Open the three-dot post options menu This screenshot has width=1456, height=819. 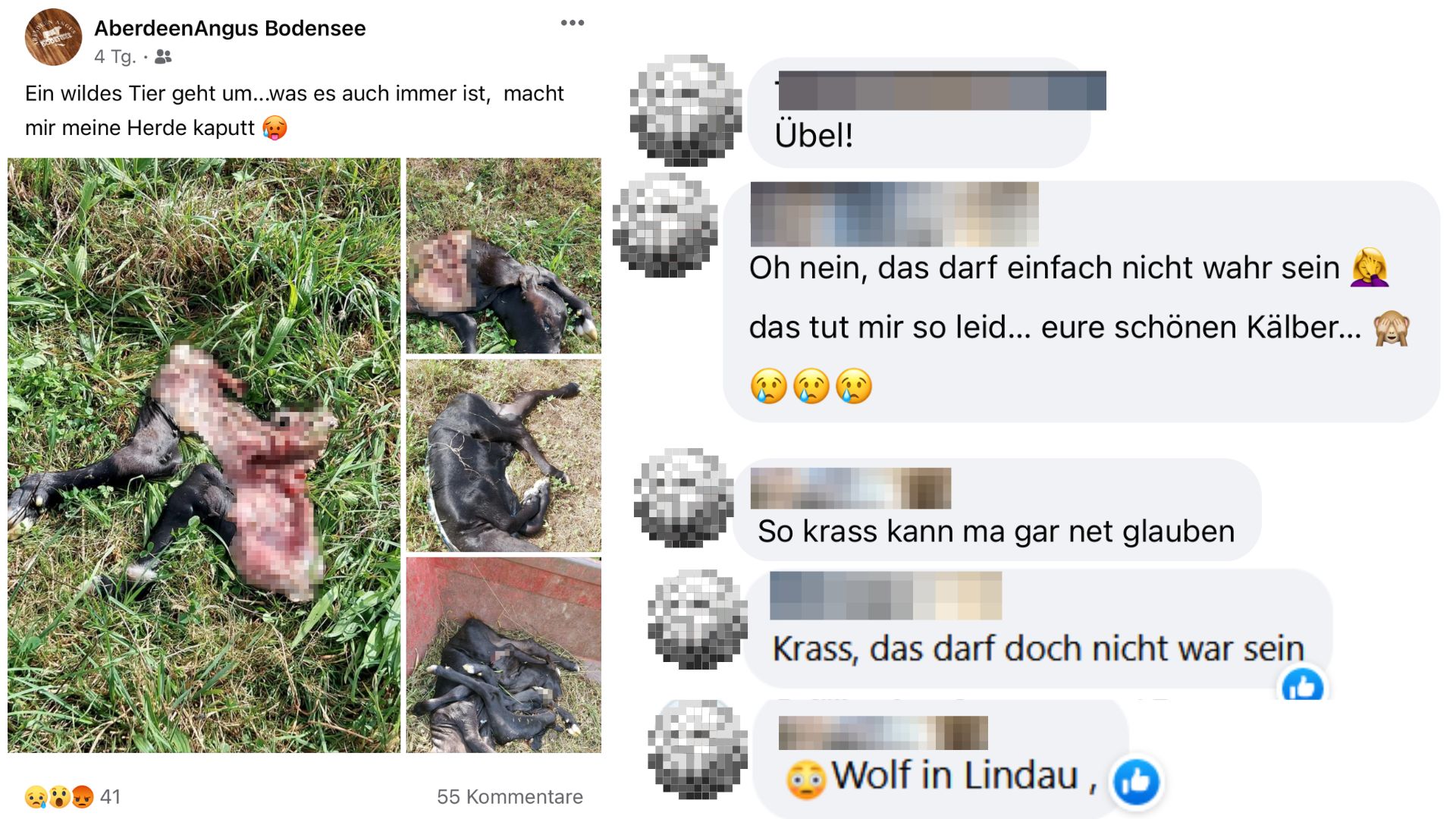tap(573, 23)
